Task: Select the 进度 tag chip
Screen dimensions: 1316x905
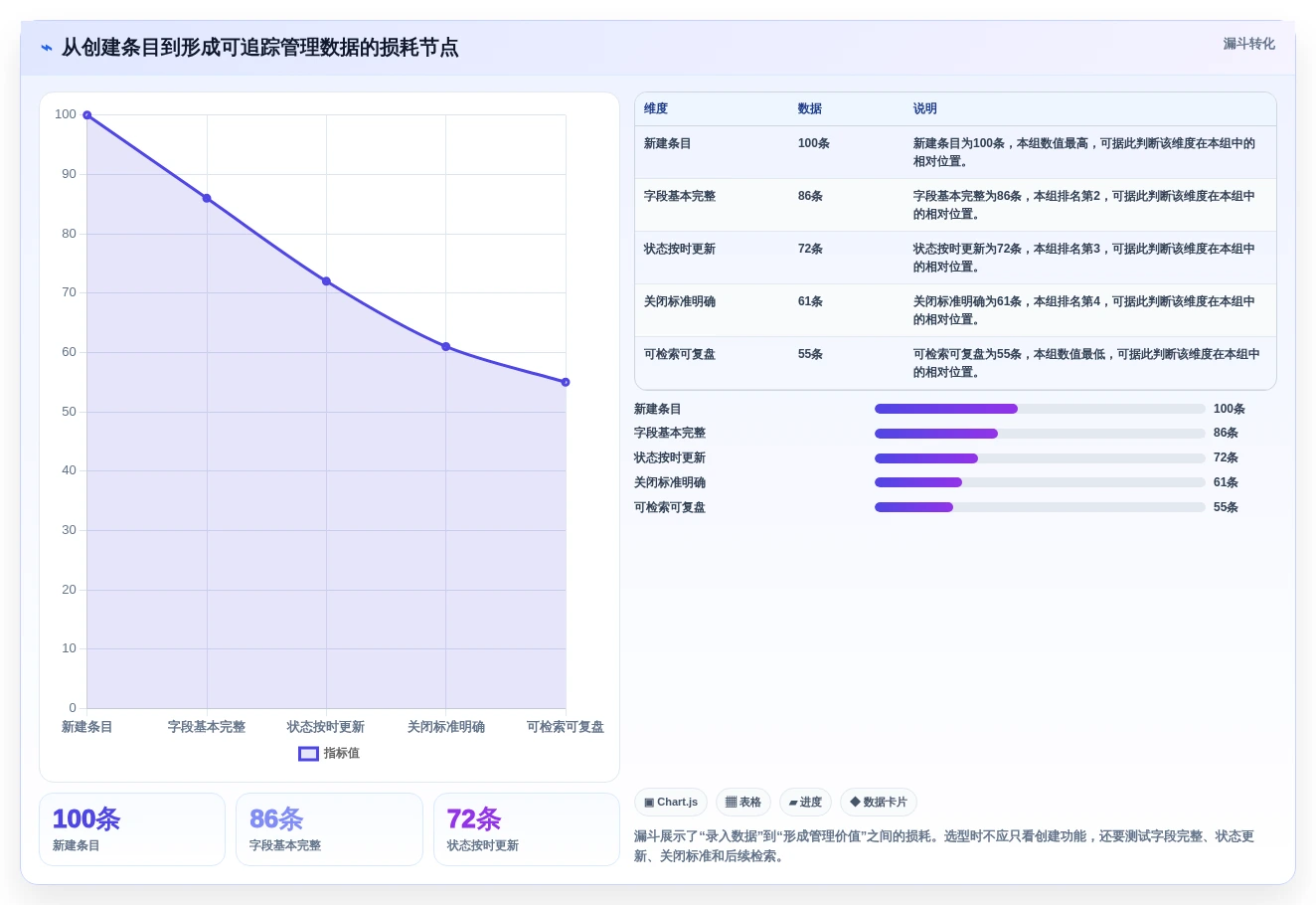Action: tap(805, 803)
